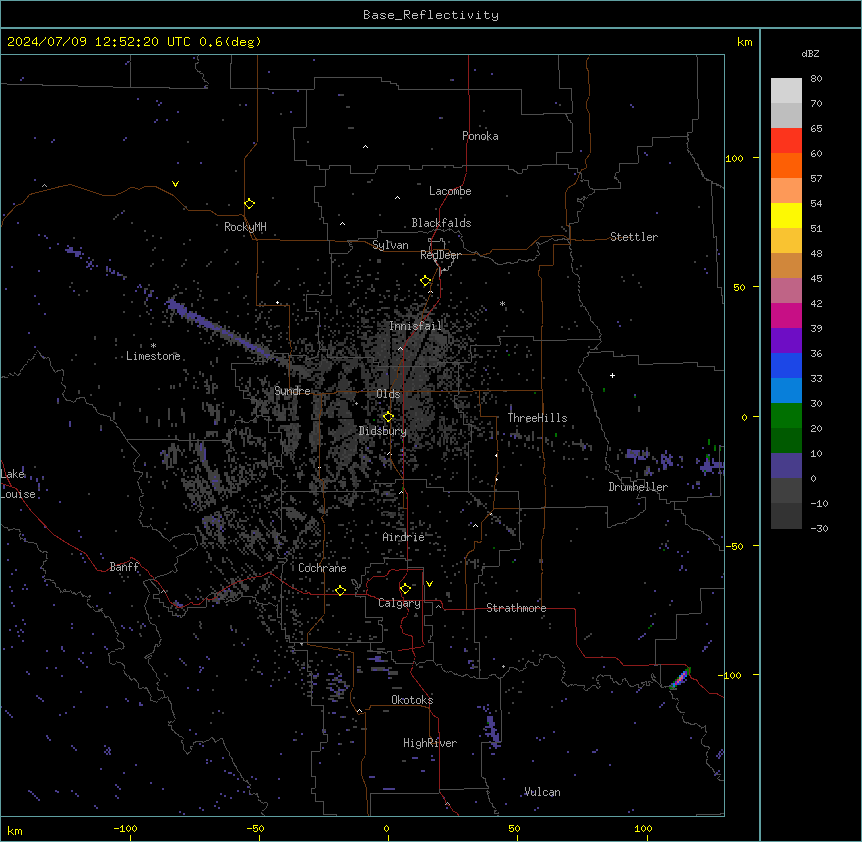
Task: Click the Calgary city label
Action: [x=399, y=603]
